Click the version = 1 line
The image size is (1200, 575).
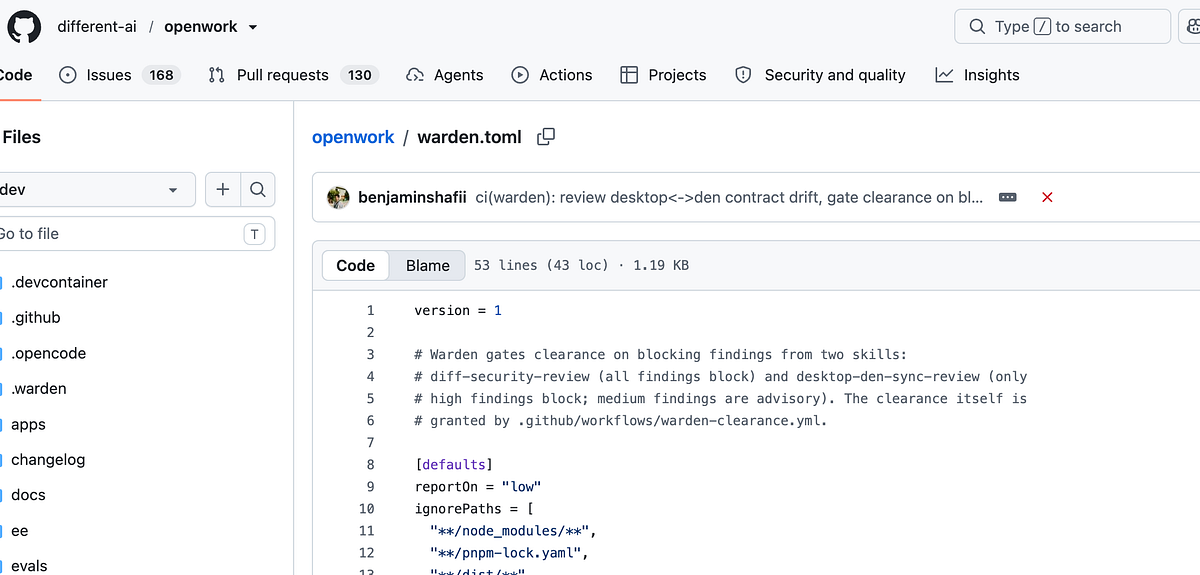[458, 310]
